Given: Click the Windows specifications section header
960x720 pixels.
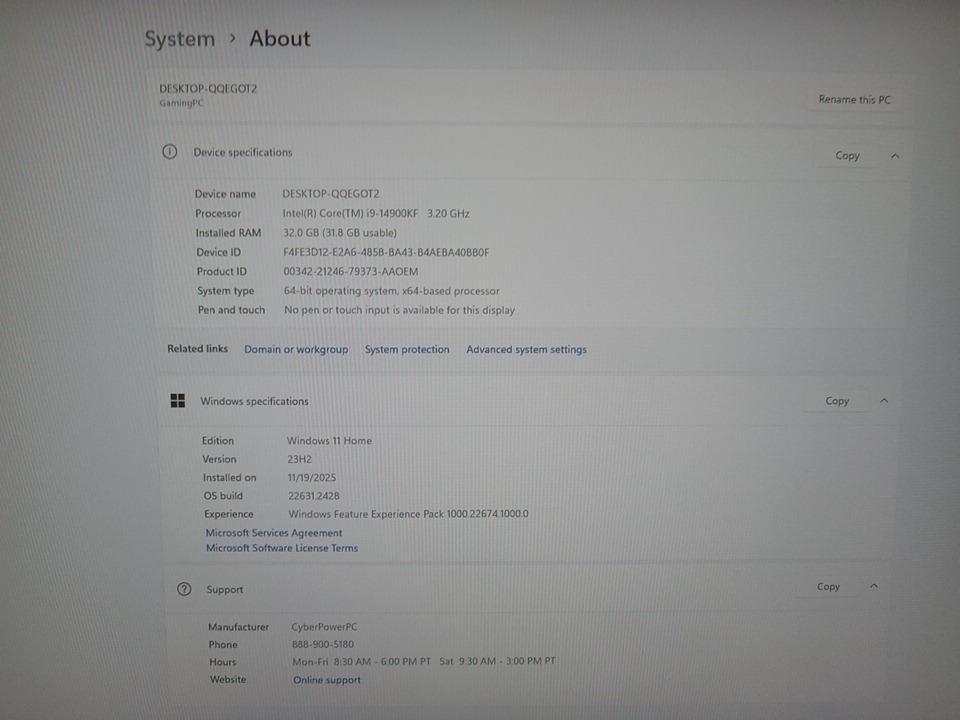Looking at the screenshot, I should coord(254,401).
